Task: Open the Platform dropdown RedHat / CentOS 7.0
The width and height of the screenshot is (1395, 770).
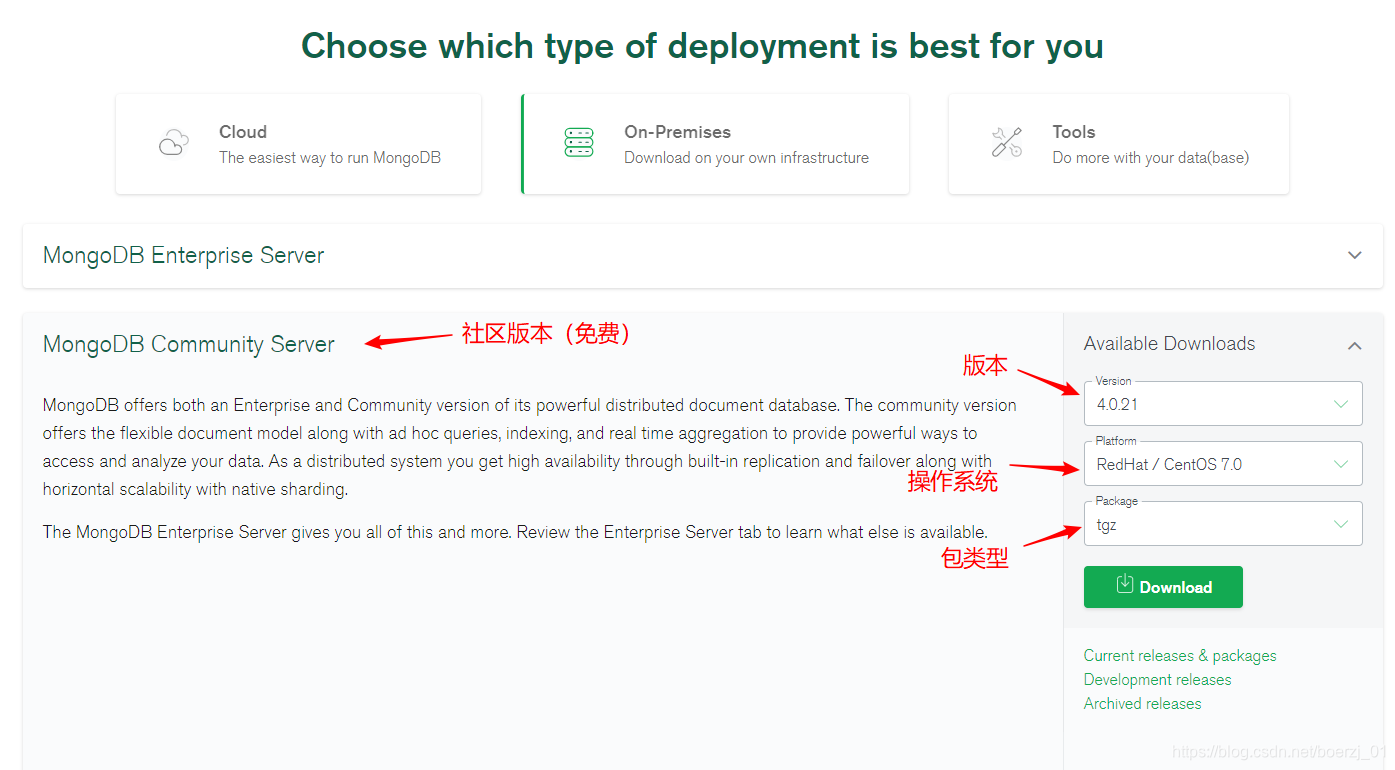Action: [1223, 464]
